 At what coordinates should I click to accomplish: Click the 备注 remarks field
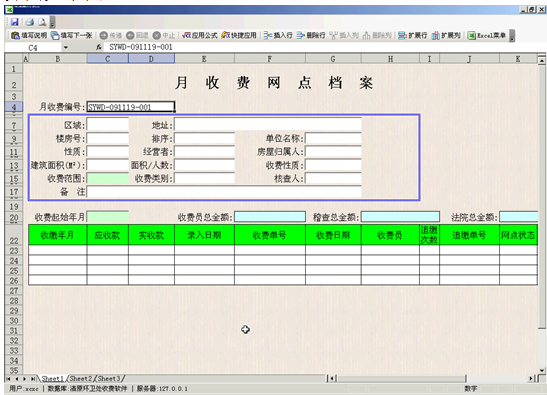pos(224,192)
